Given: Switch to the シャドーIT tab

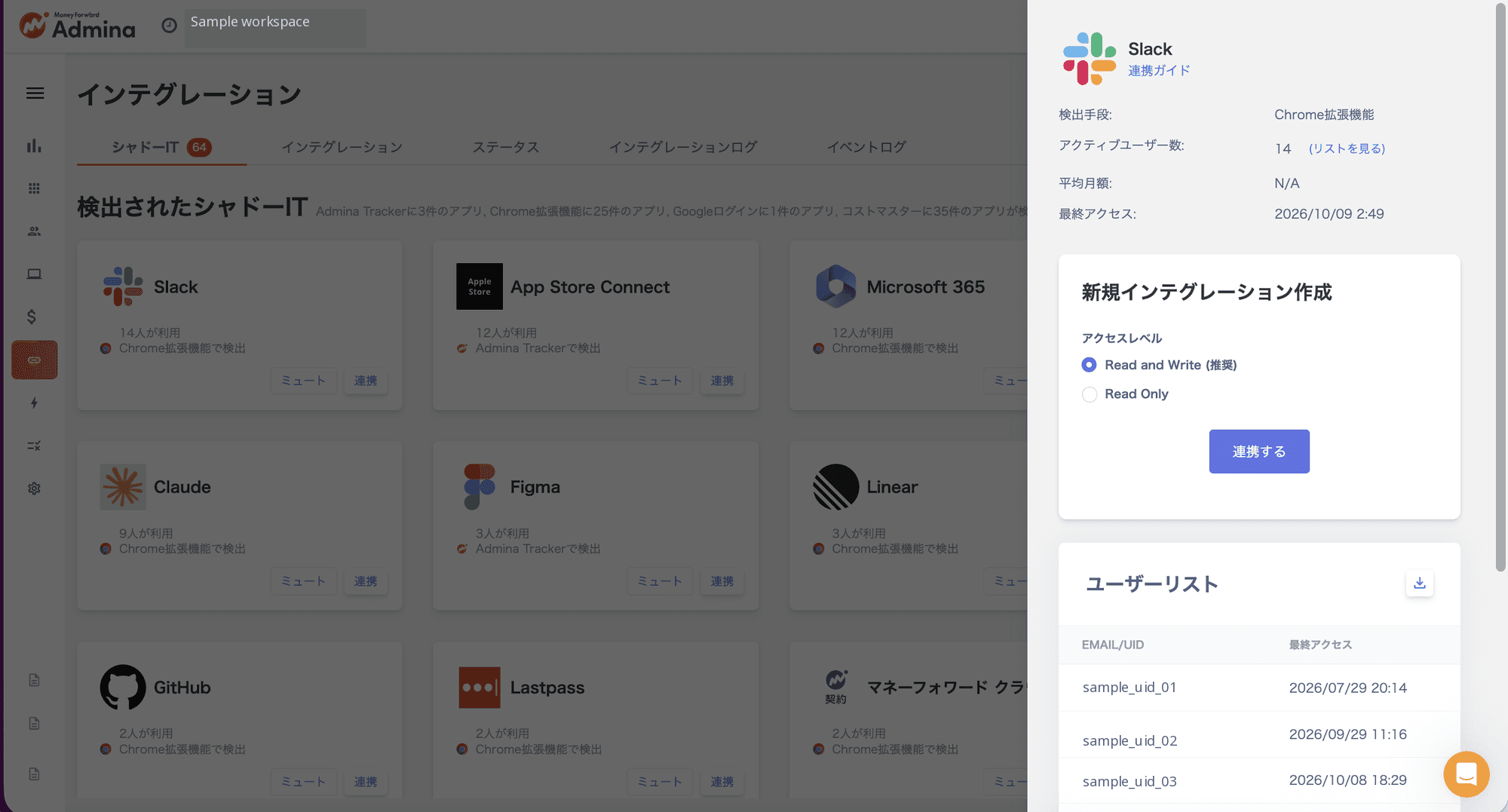Looking at the screenshot, I should (x=161, y=147).
